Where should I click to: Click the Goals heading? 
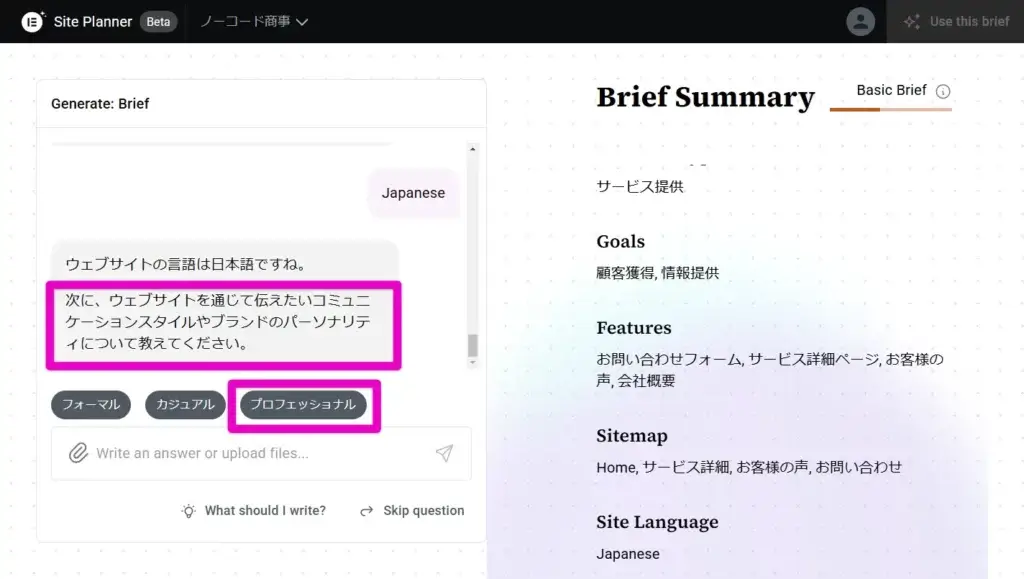coord(620,242)
